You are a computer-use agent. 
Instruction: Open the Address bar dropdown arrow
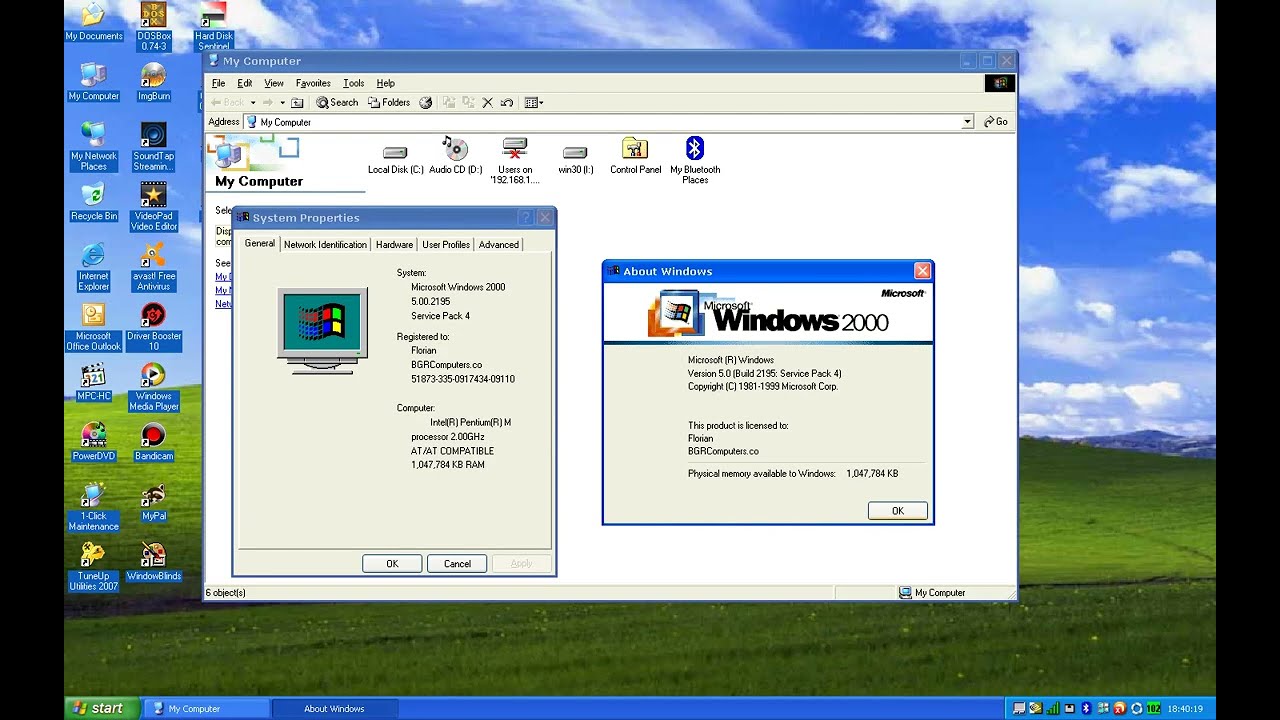(967, 122)
